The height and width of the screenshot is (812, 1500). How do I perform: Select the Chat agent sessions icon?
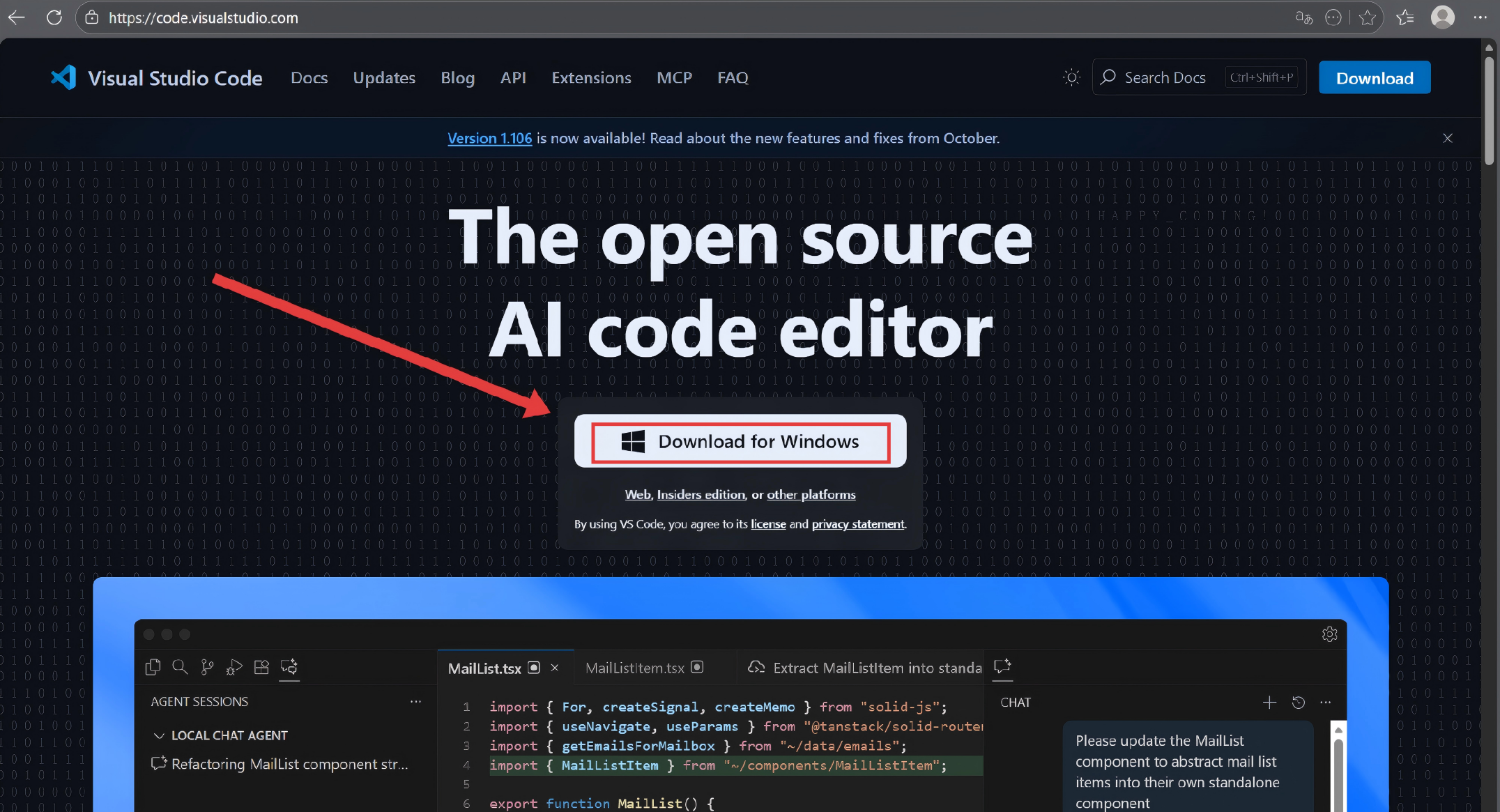289,668
